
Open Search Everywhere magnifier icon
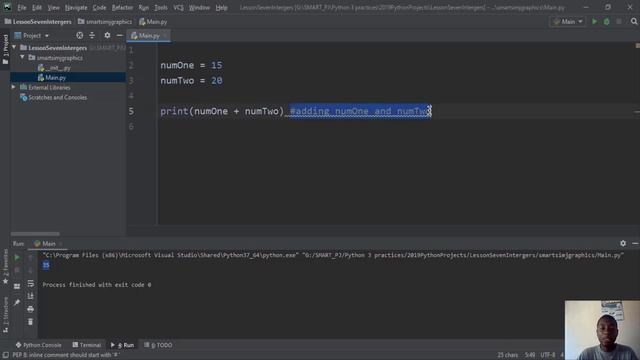point(634,22)
